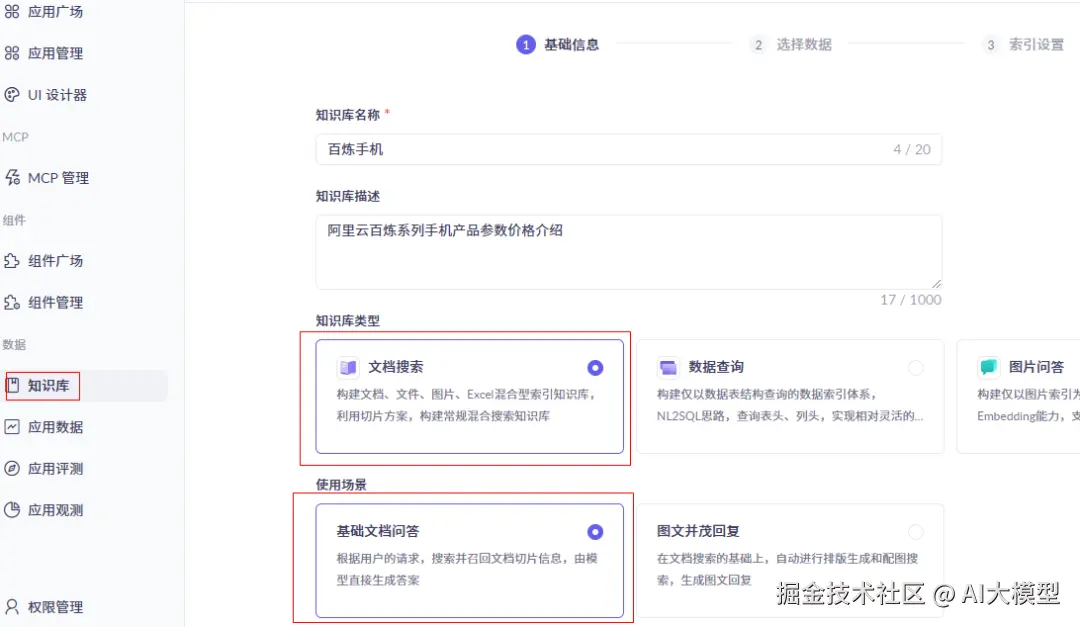1080x627 pixels.
Task: Click step 2 选择数据 in the stepper
Action: (791, 45)
